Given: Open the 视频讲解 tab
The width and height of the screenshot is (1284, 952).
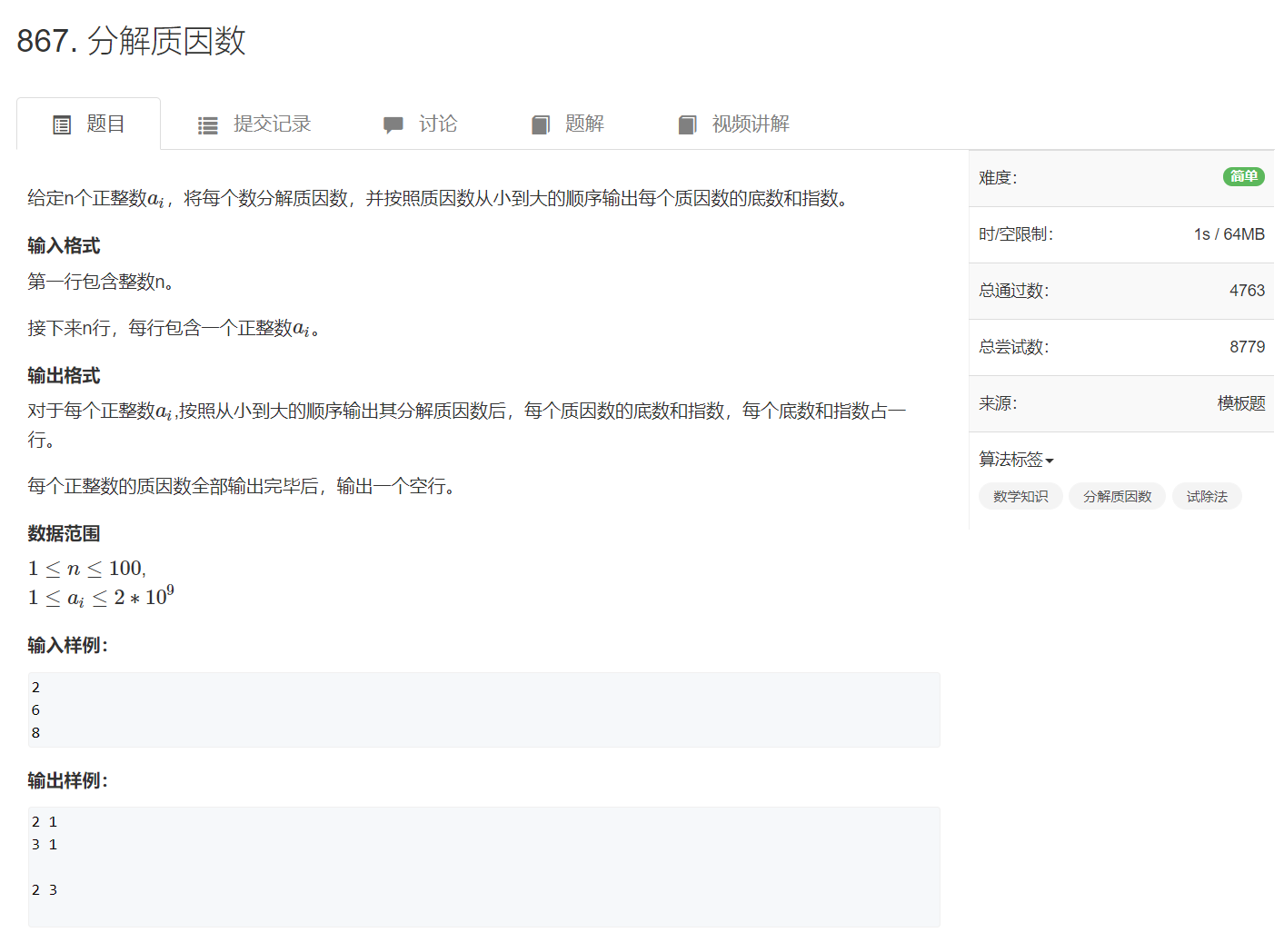Looking at the screenshot, I should (x=733, y=124).
